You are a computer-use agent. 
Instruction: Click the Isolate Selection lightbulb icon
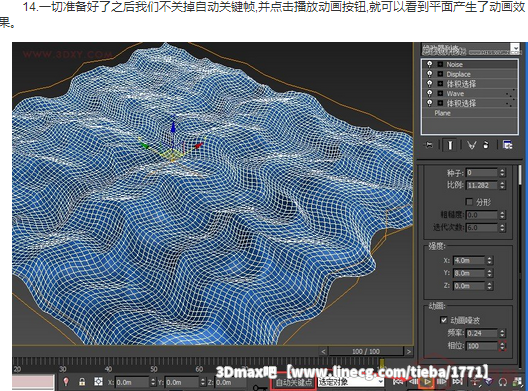click(x=66, y=382)
